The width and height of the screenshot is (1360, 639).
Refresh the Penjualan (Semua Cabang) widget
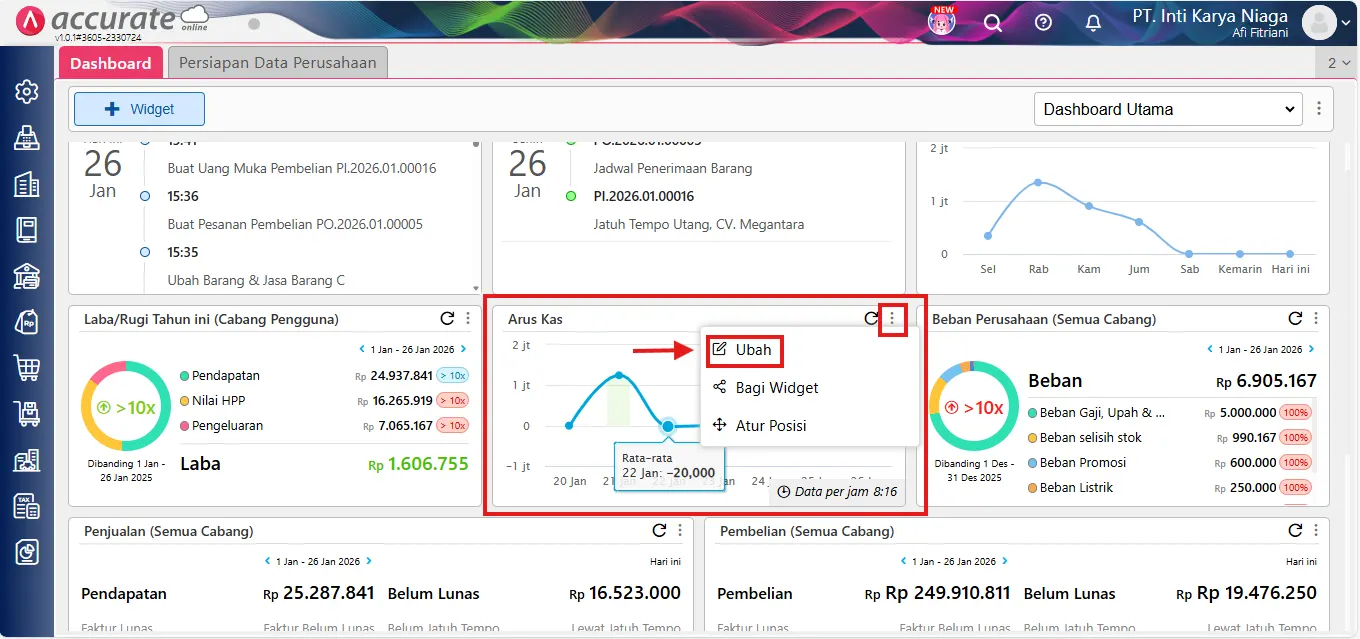(657, 530)
